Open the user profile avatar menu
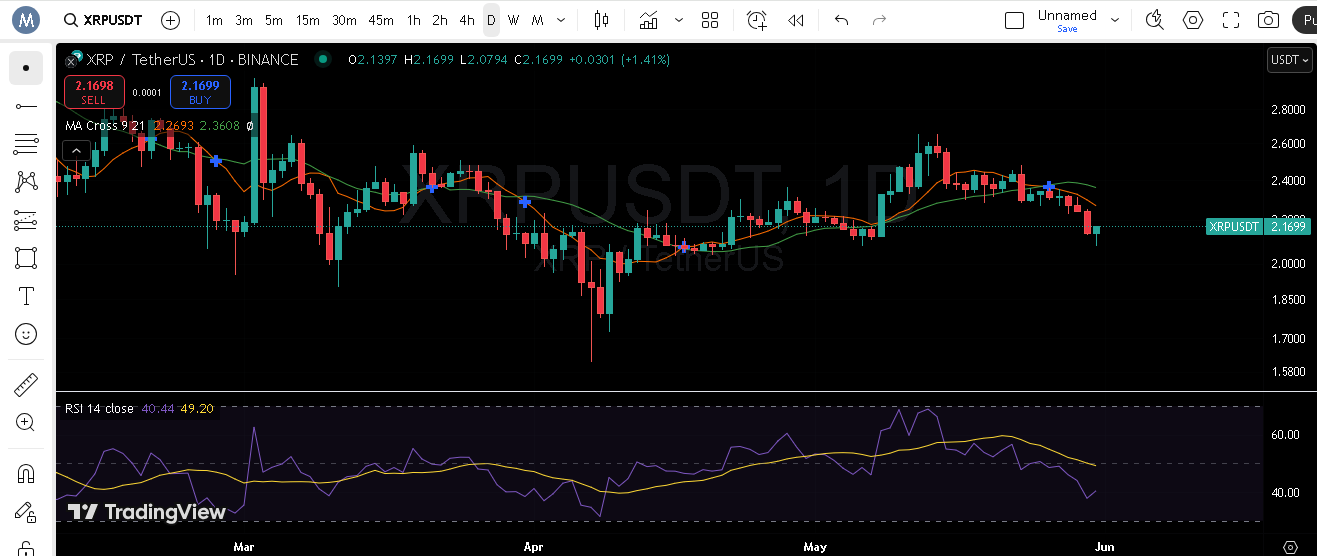Image resolution: width=1317 pixels, height=556 pixels. [x=25, y=19]
